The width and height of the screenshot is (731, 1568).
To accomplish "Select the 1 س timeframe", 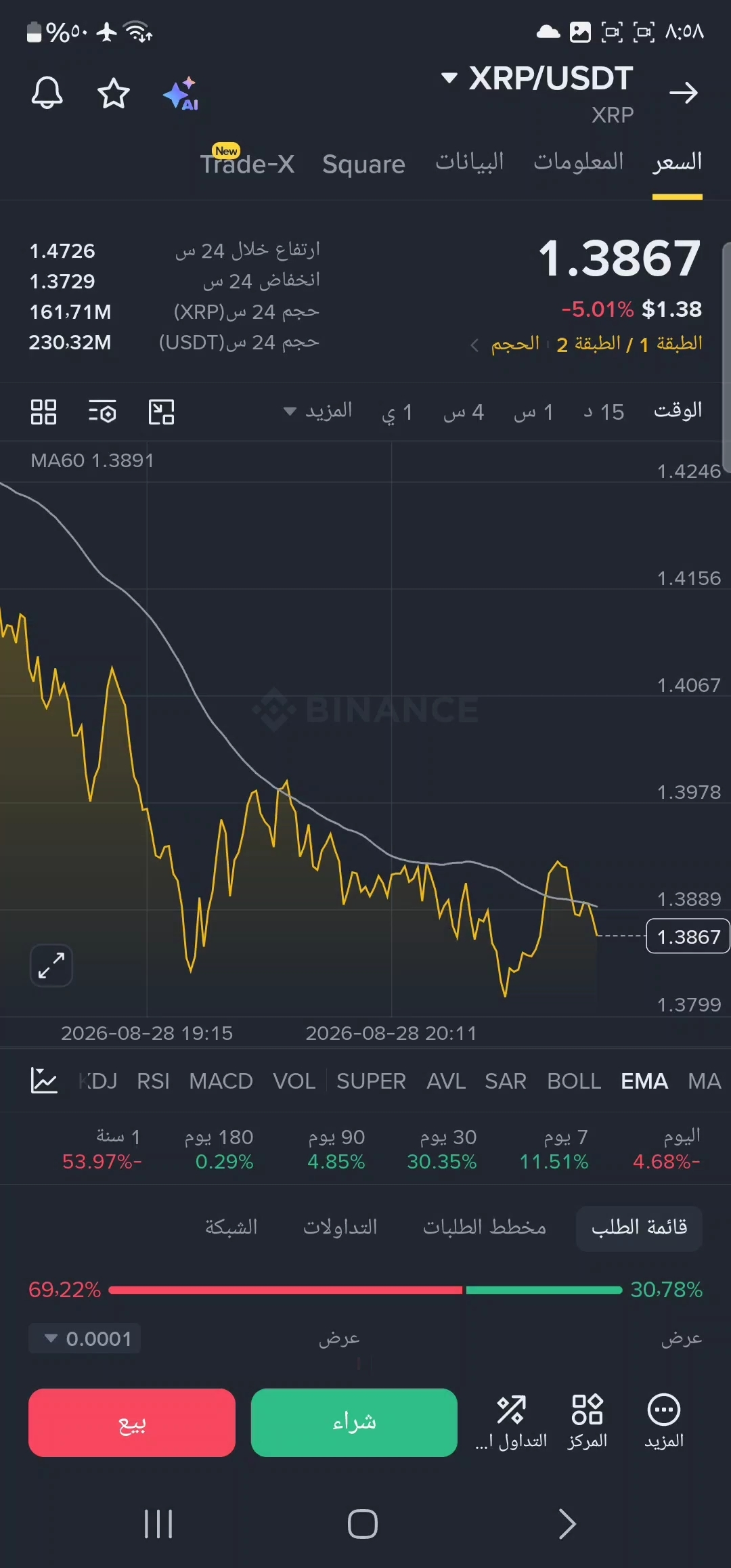I will (x=534, y=412).
